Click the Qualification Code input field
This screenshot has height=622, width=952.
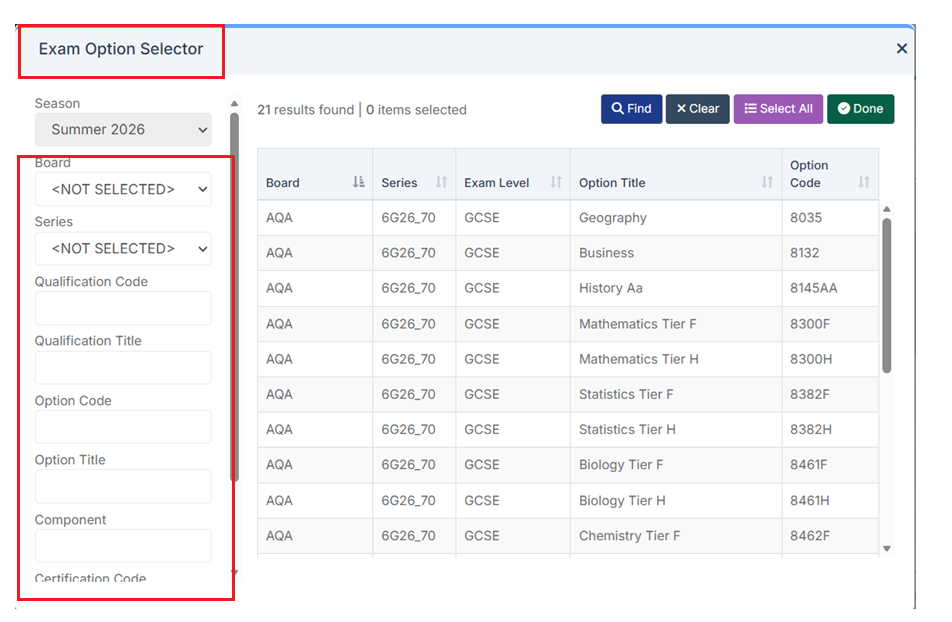tap(123, 308)
